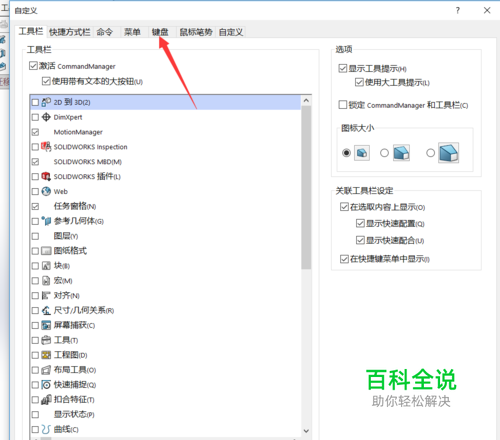Enable the 2D 到 3D toolbar checkbox
The height and width of the screenshot is (440, 500).
[35, 102]
